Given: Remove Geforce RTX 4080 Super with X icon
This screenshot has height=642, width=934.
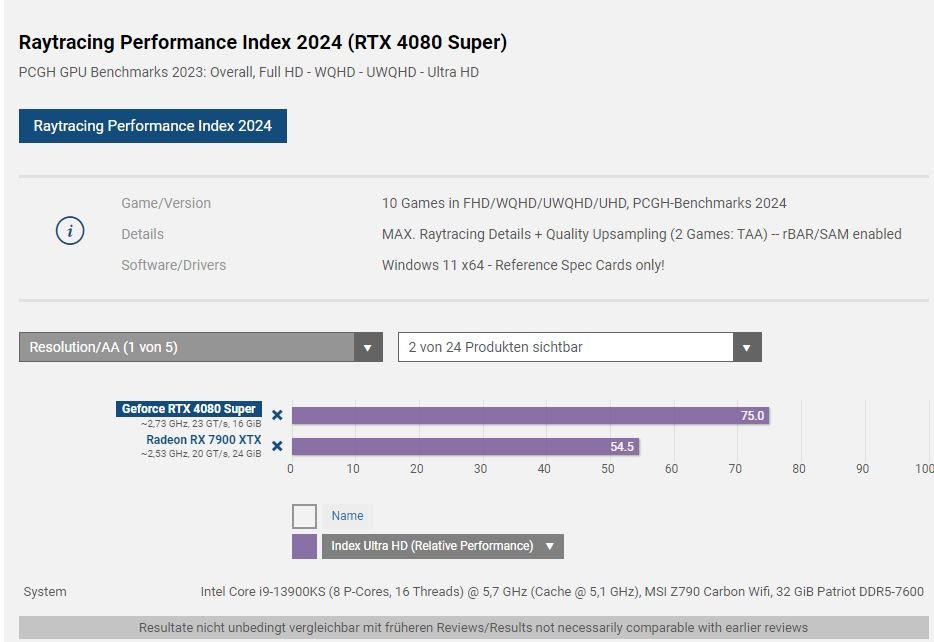Looking at the screenshot, I should click(277, 415).
